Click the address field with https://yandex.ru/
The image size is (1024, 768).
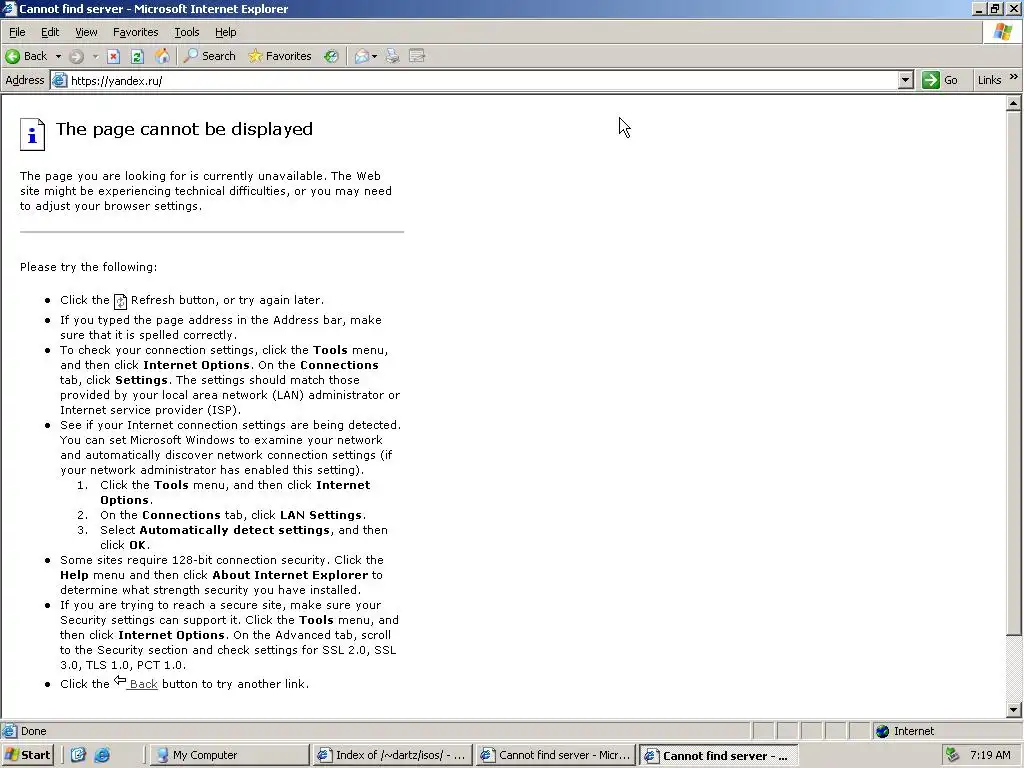(482, 80)
